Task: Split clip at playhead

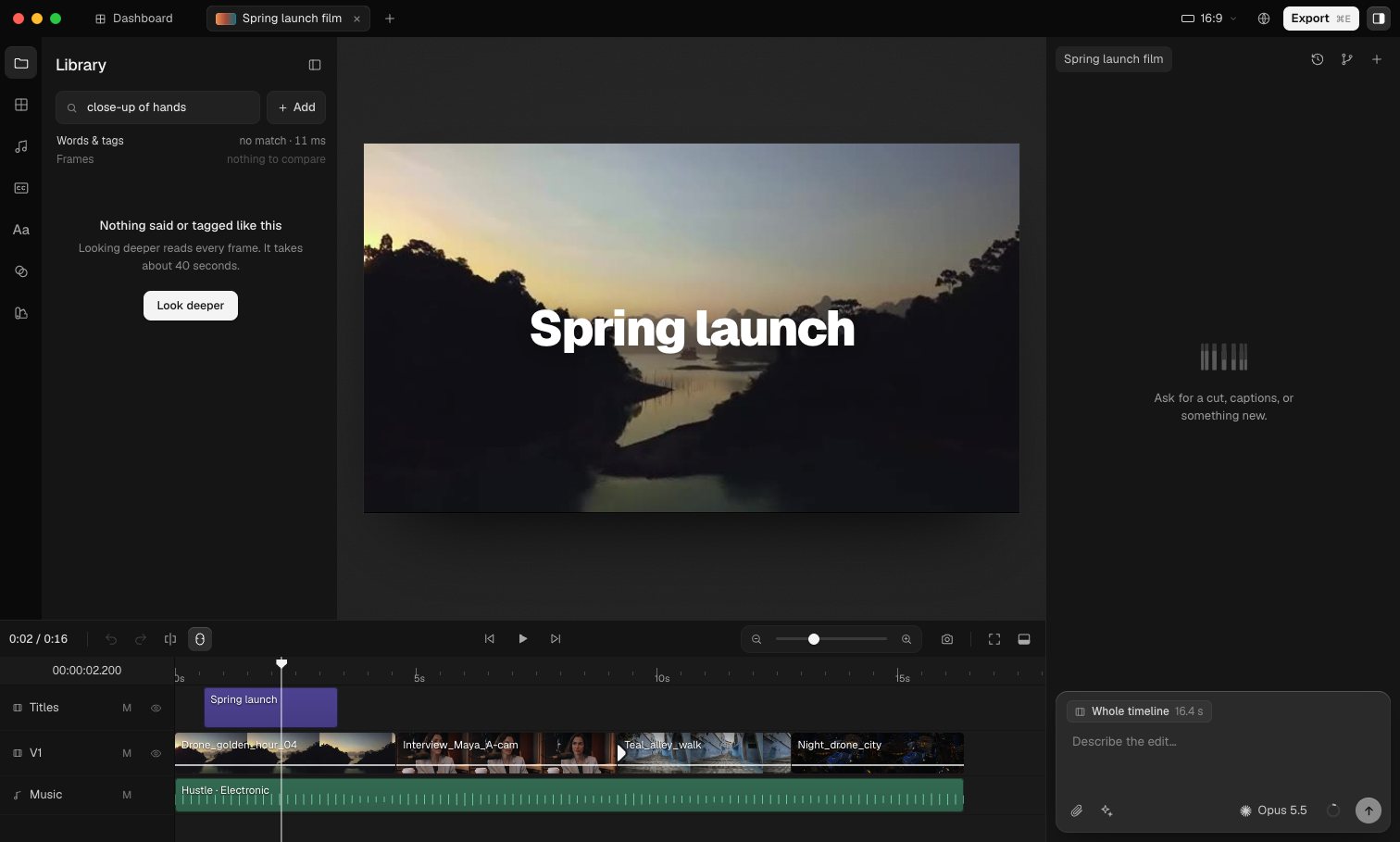Action: (x=170, y=639)
